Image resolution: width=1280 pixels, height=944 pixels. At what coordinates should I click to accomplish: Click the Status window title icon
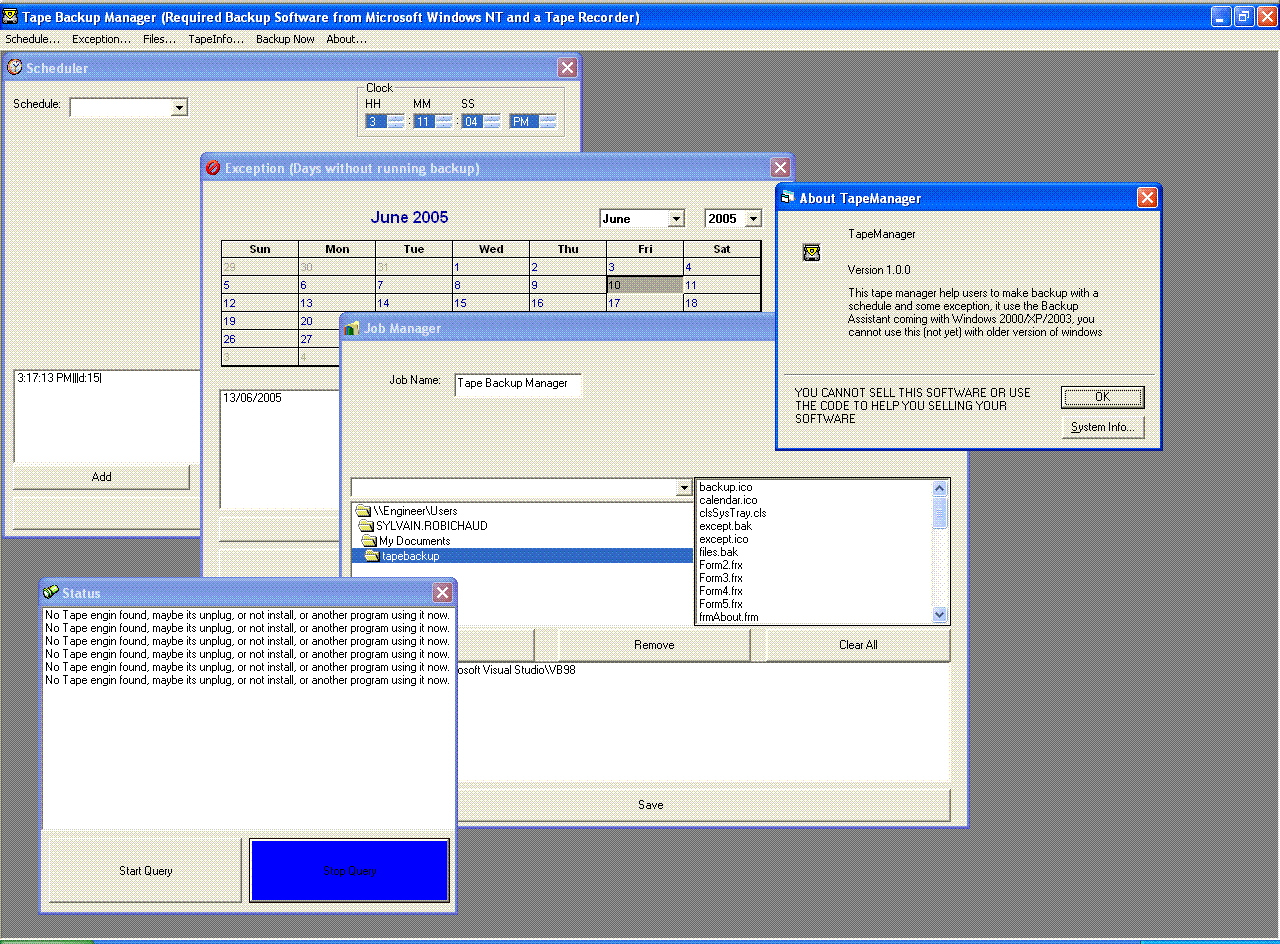[51, 593]
